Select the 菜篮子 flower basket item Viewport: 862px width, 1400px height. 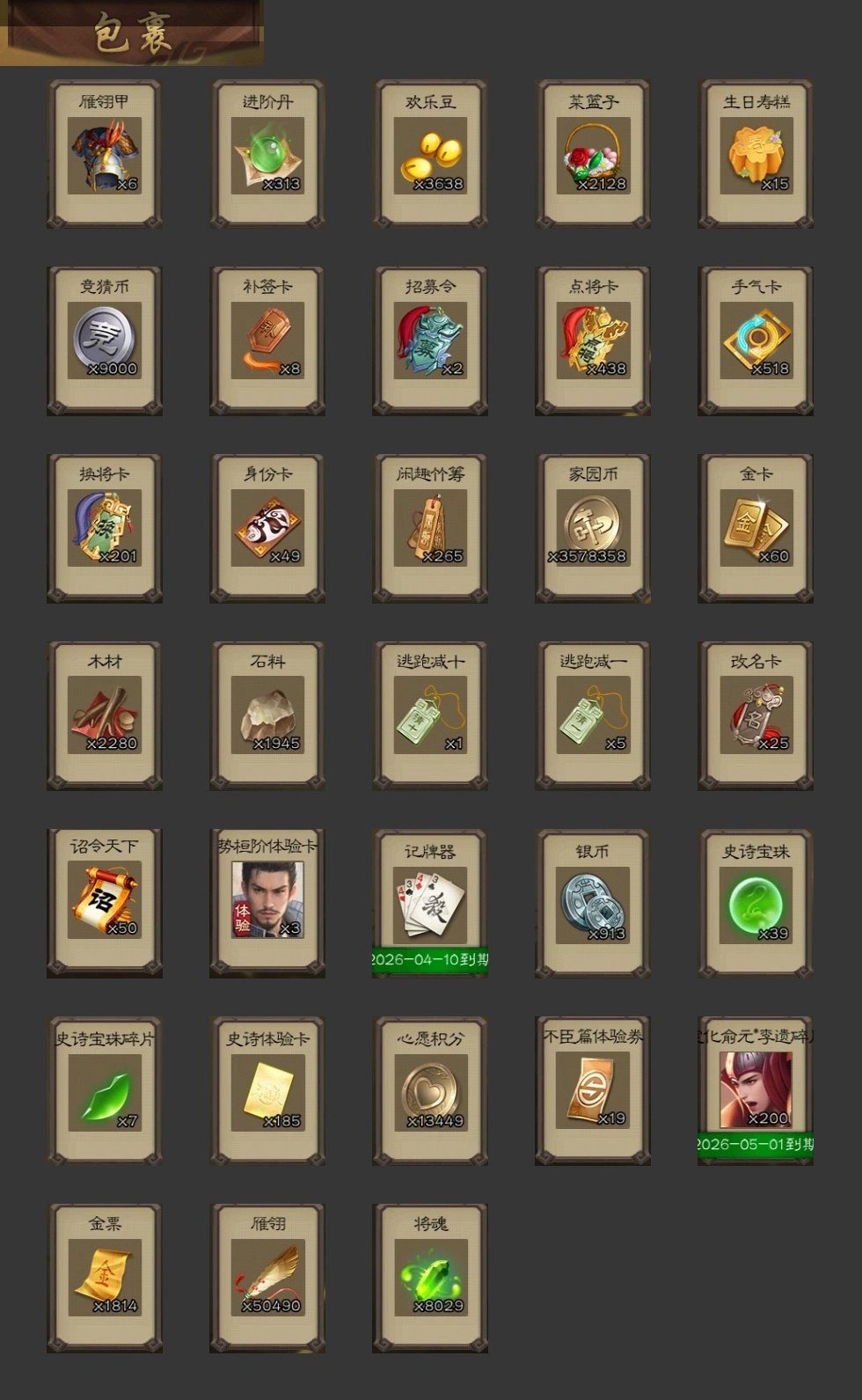point(593,154)
